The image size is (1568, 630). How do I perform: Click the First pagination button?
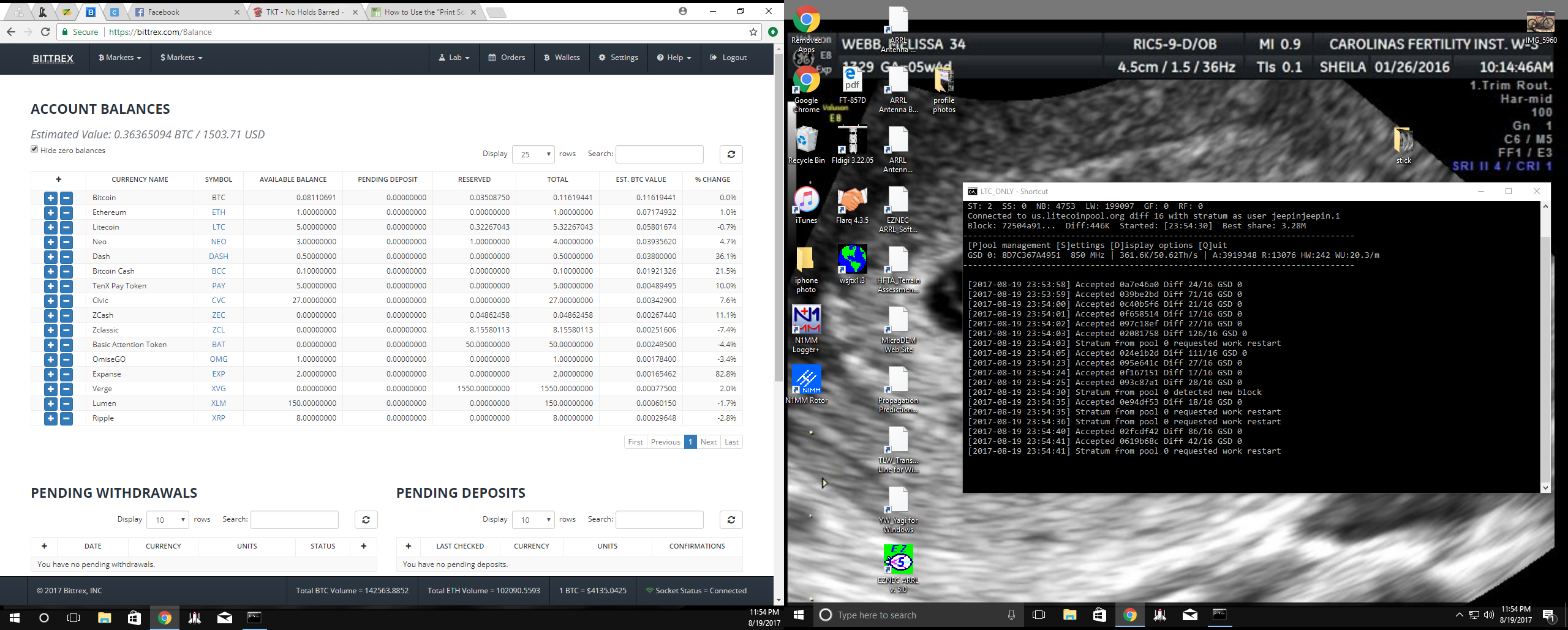(x=635, y=442)
